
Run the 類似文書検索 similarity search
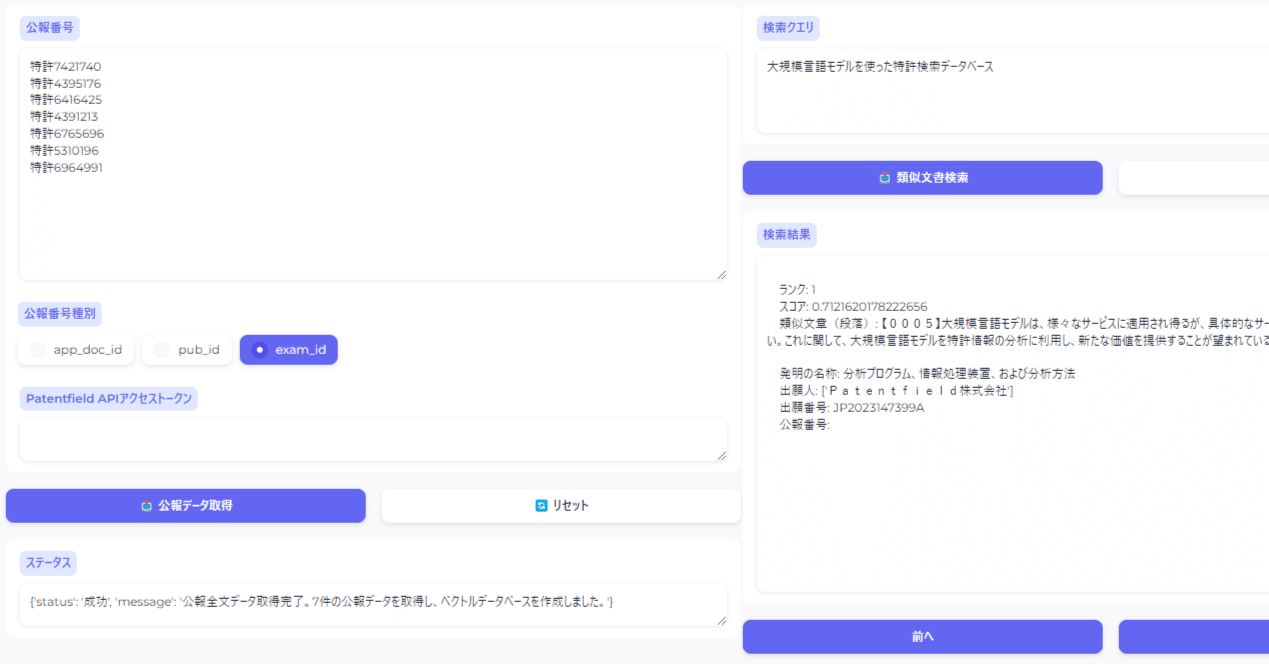coord(921,178)
